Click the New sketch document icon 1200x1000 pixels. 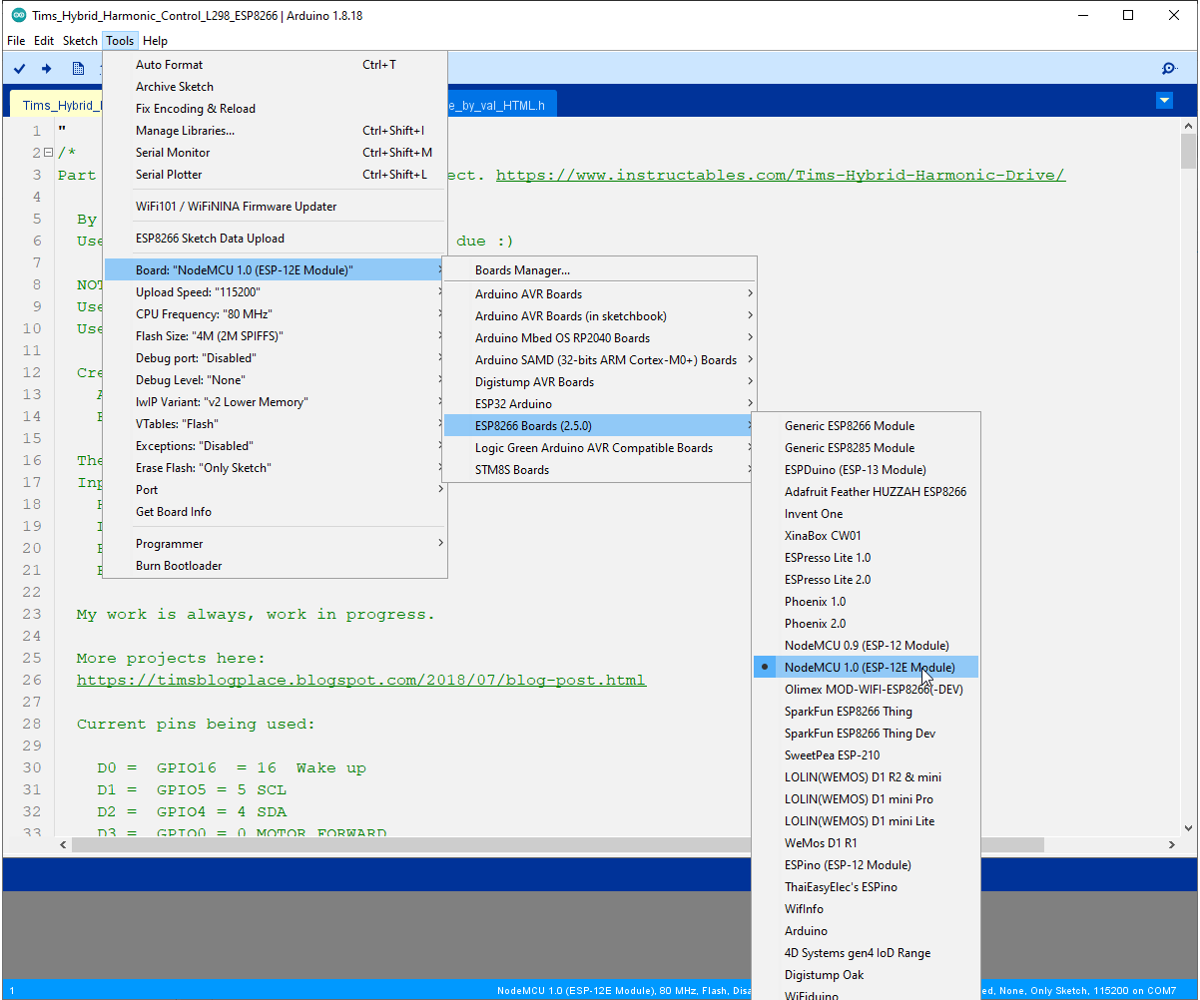click(x=78, y=68)
